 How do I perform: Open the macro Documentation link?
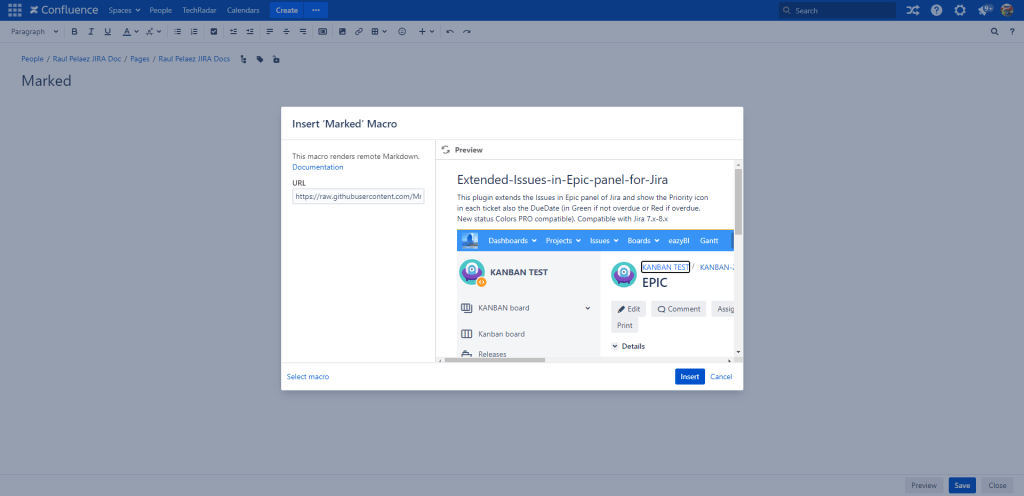pyautogui.click(x=317, y=167)
